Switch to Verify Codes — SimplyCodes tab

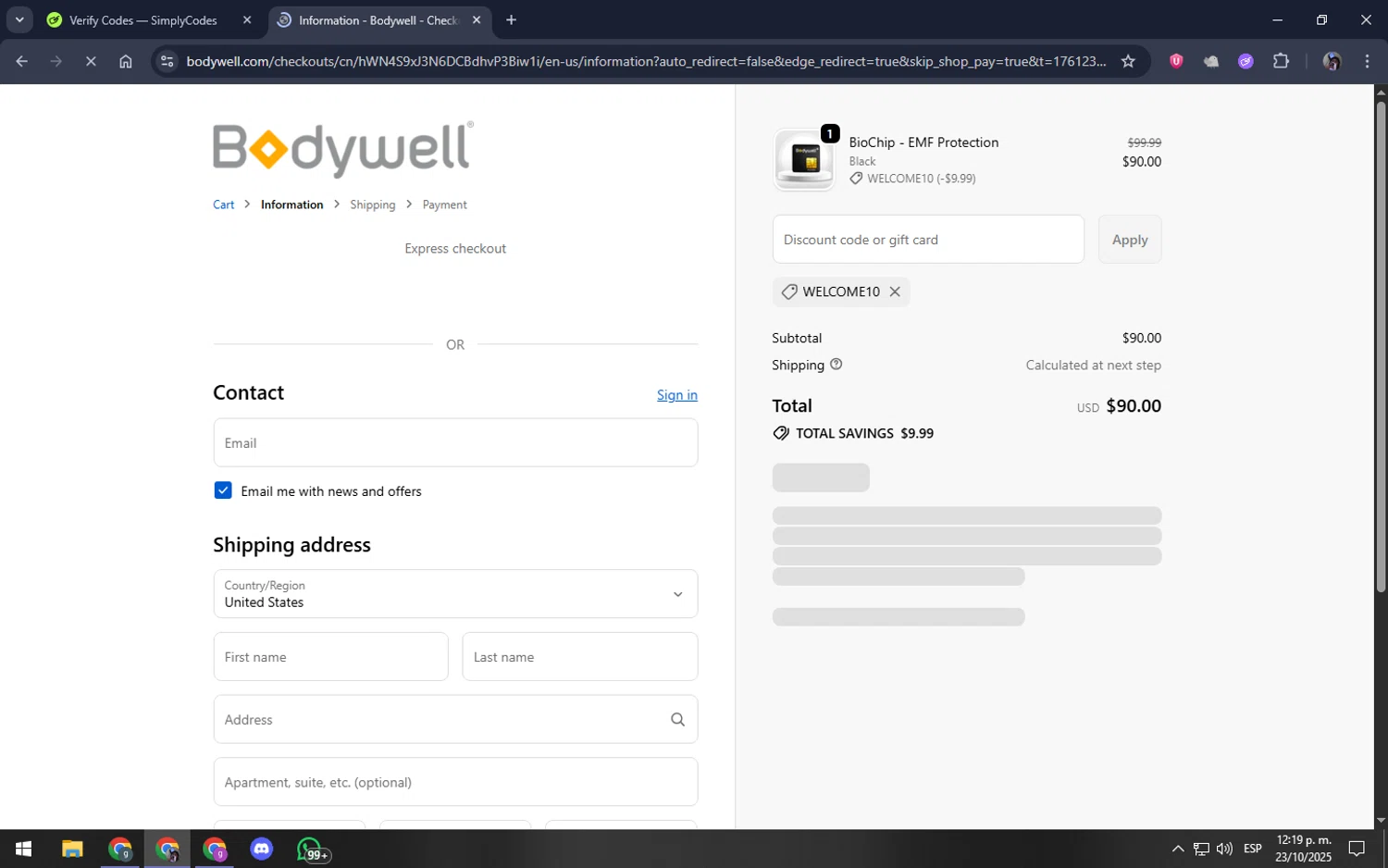click(143, 20)
